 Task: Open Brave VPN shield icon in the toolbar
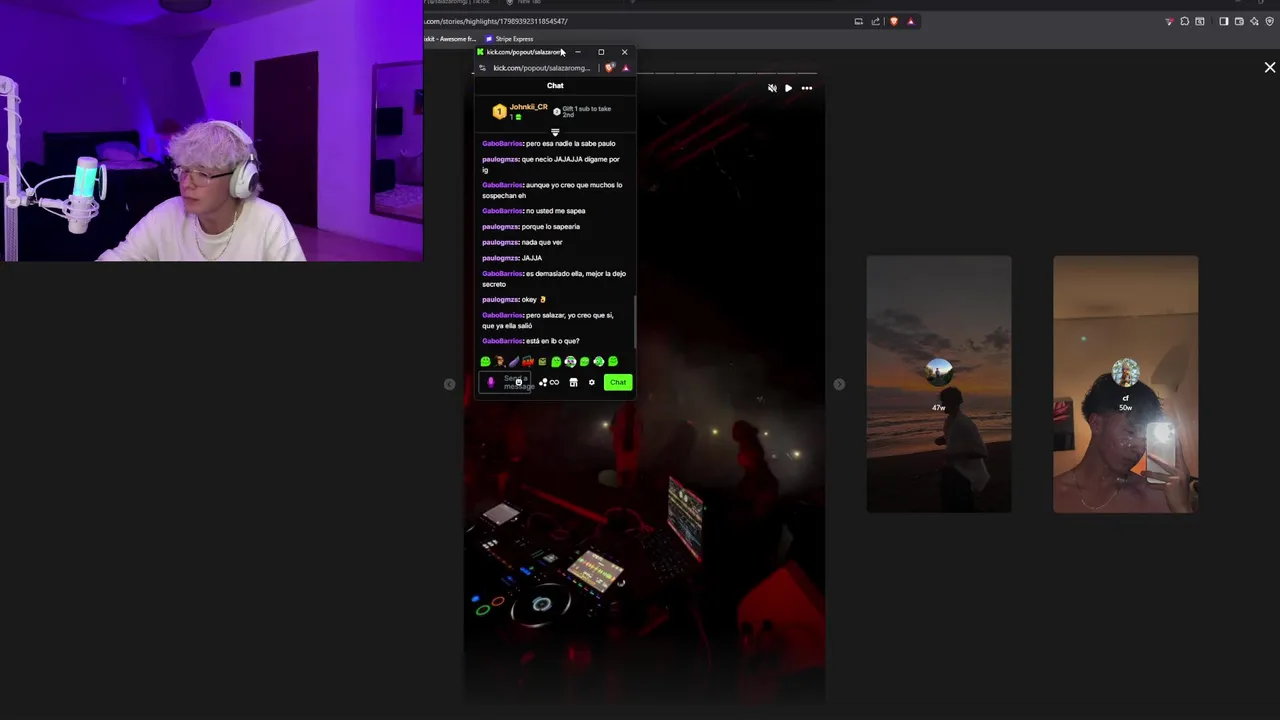(1270, 21)
